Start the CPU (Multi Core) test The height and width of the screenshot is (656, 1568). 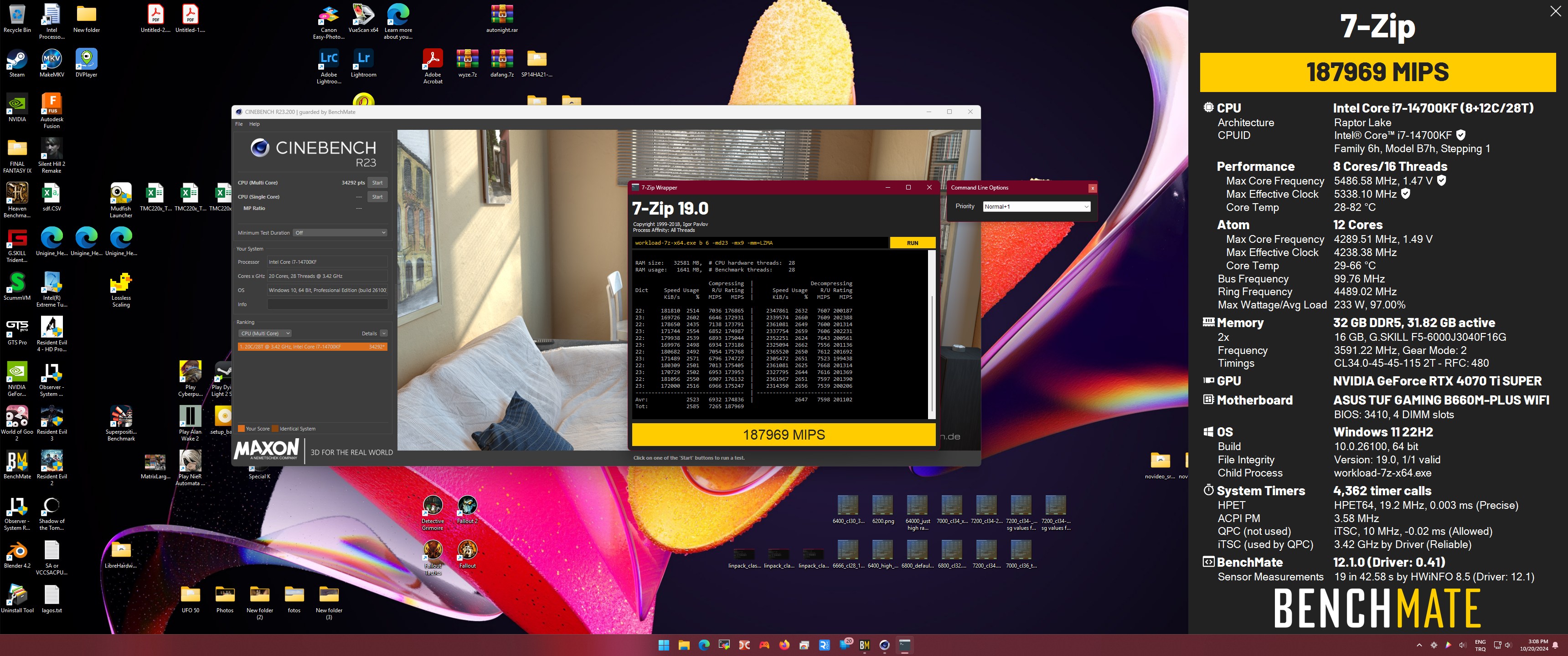[x=377, y=183]
